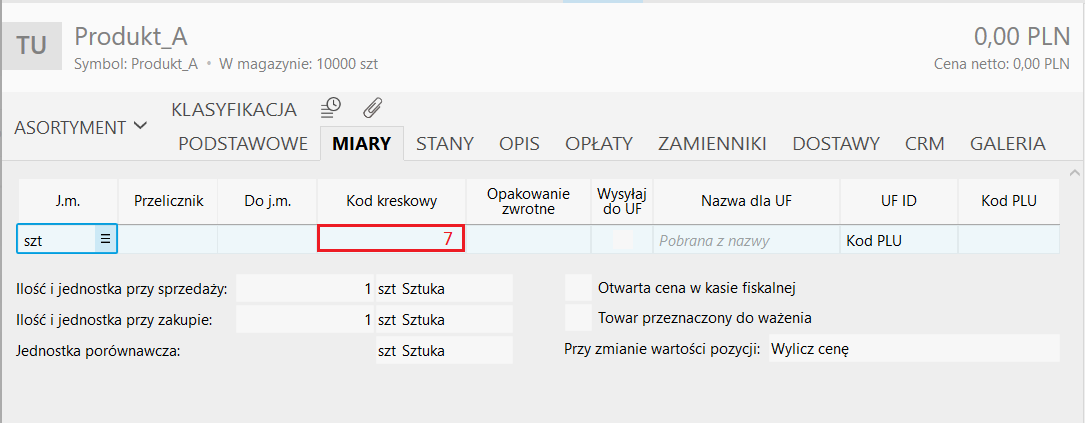1085x423 pixels.
Task: Enable Otwarta cena w kasie fiskalnej
Action: point(578,288)
